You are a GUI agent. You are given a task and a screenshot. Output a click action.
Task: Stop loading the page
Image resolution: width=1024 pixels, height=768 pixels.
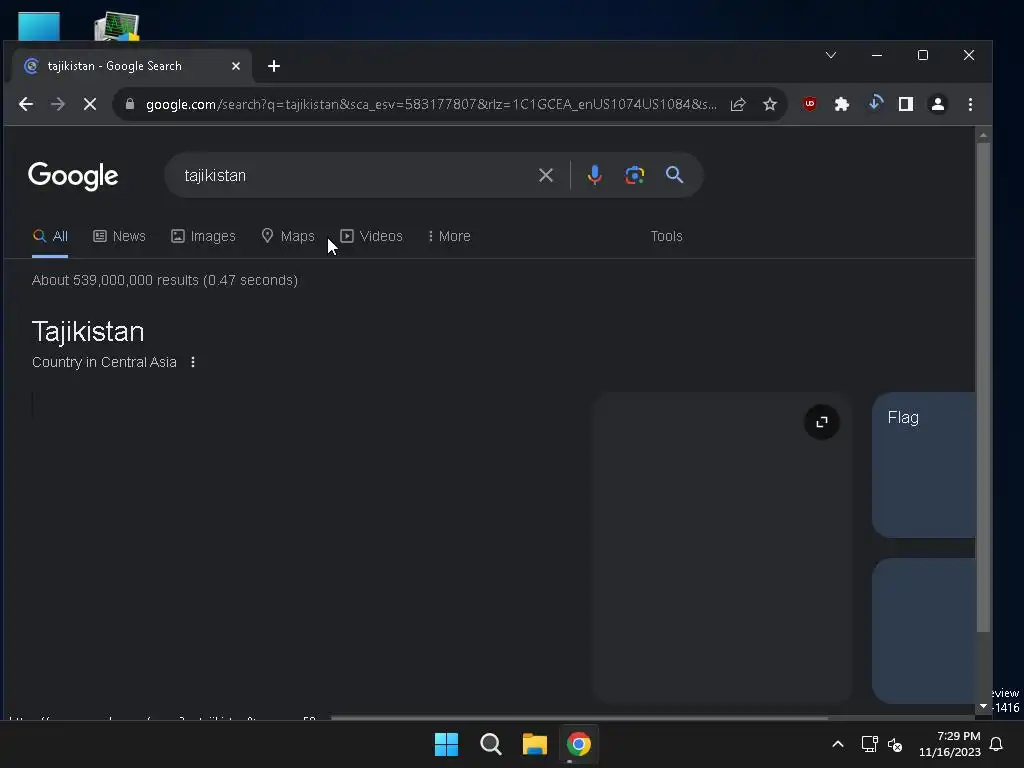click(90, 104)
